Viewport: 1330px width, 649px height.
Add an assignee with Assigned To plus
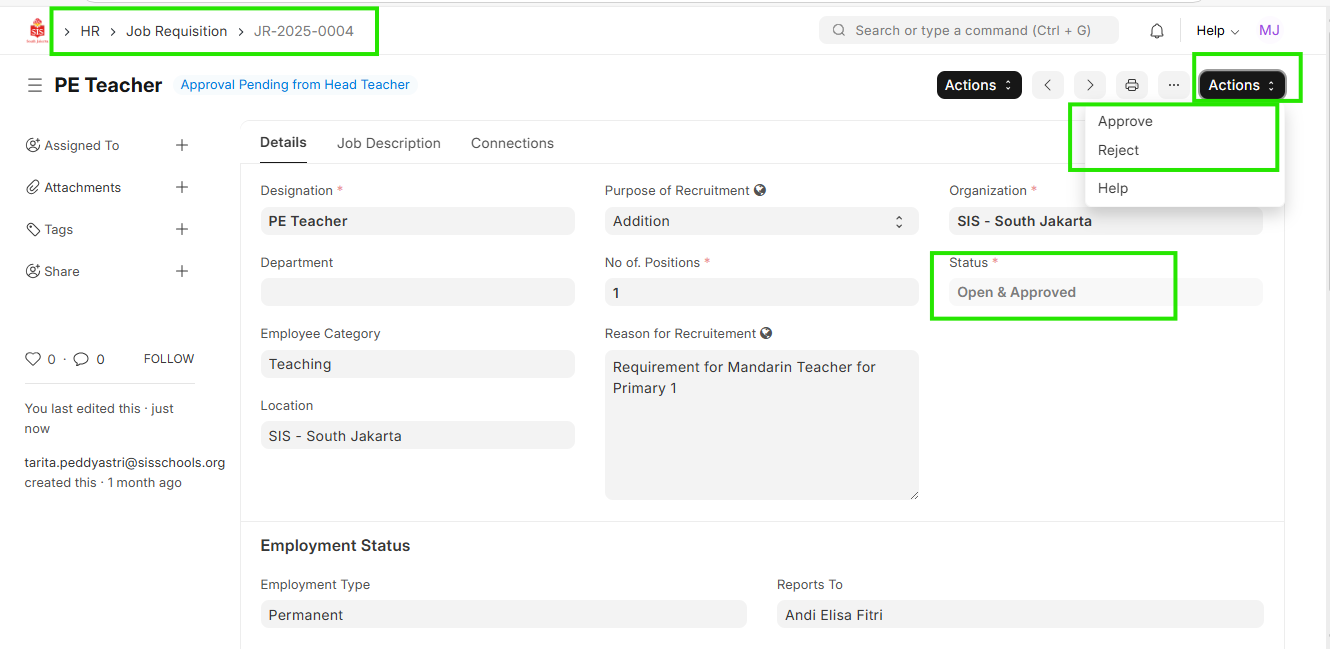tap(182, 145)
